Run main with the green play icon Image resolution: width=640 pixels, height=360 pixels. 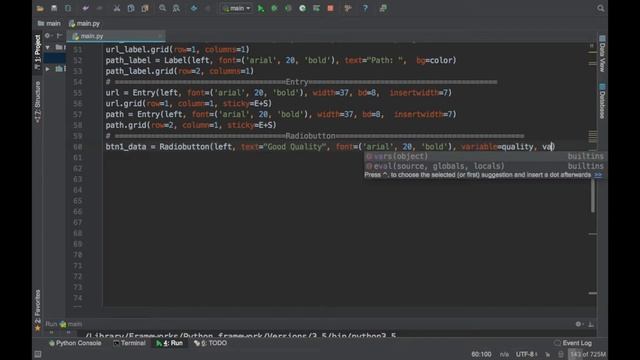(x=261, y=8)
